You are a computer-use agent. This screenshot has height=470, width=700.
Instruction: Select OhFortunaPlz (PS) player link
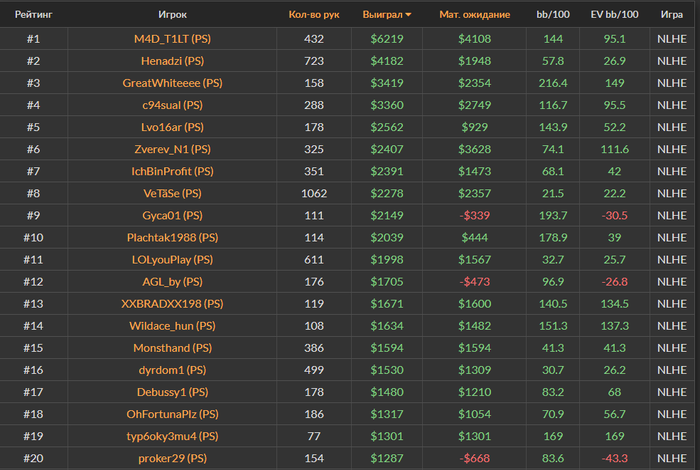point(172,414)
